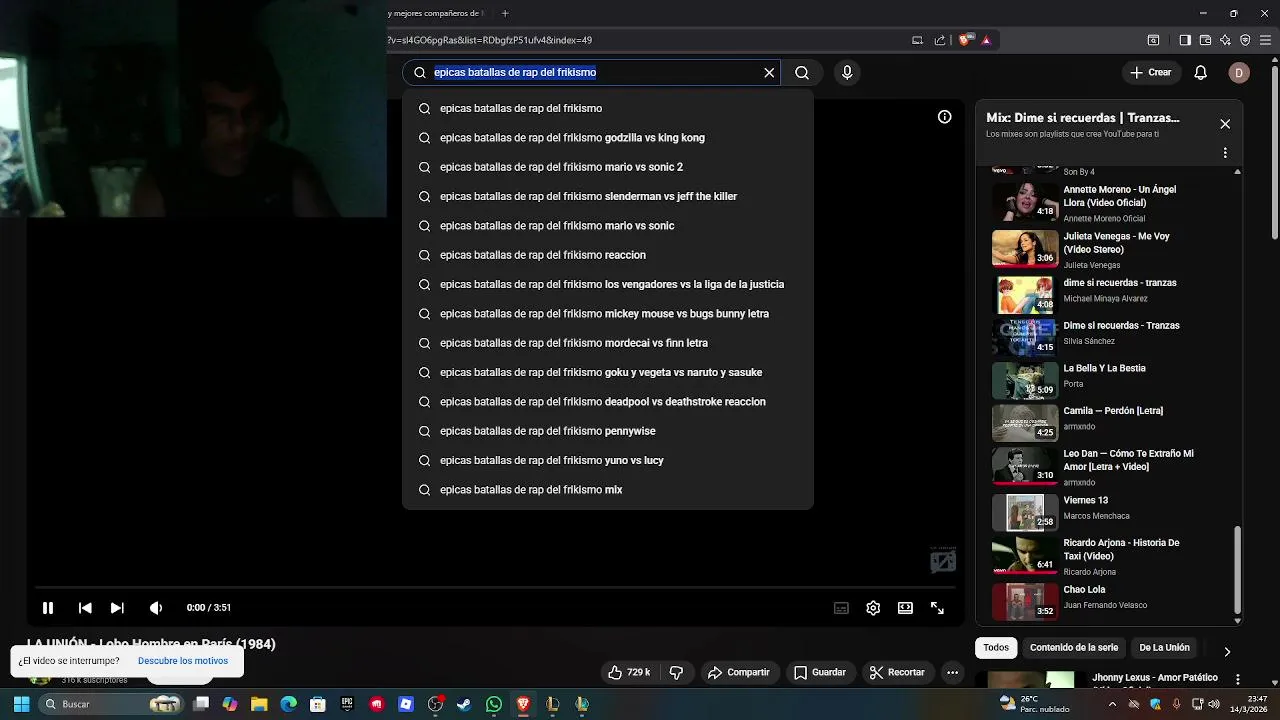Open options for 'Jhonny Lexus - Amor Patético'

pyautogui.click(x=1238, y=679)
